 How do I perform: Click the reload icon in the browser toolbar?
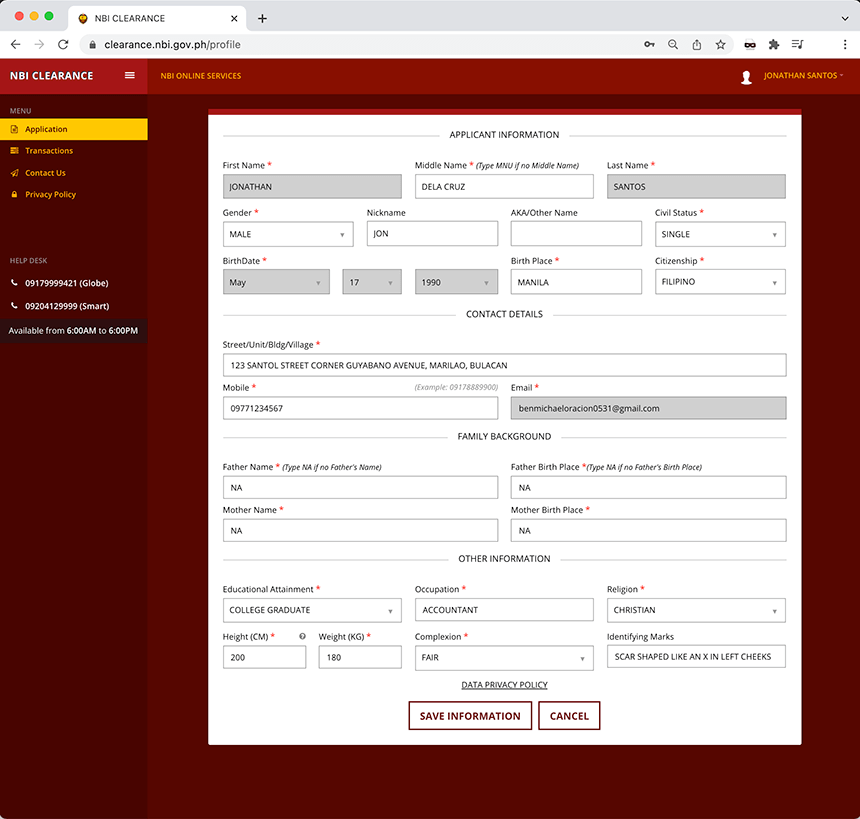coord(63,44)
